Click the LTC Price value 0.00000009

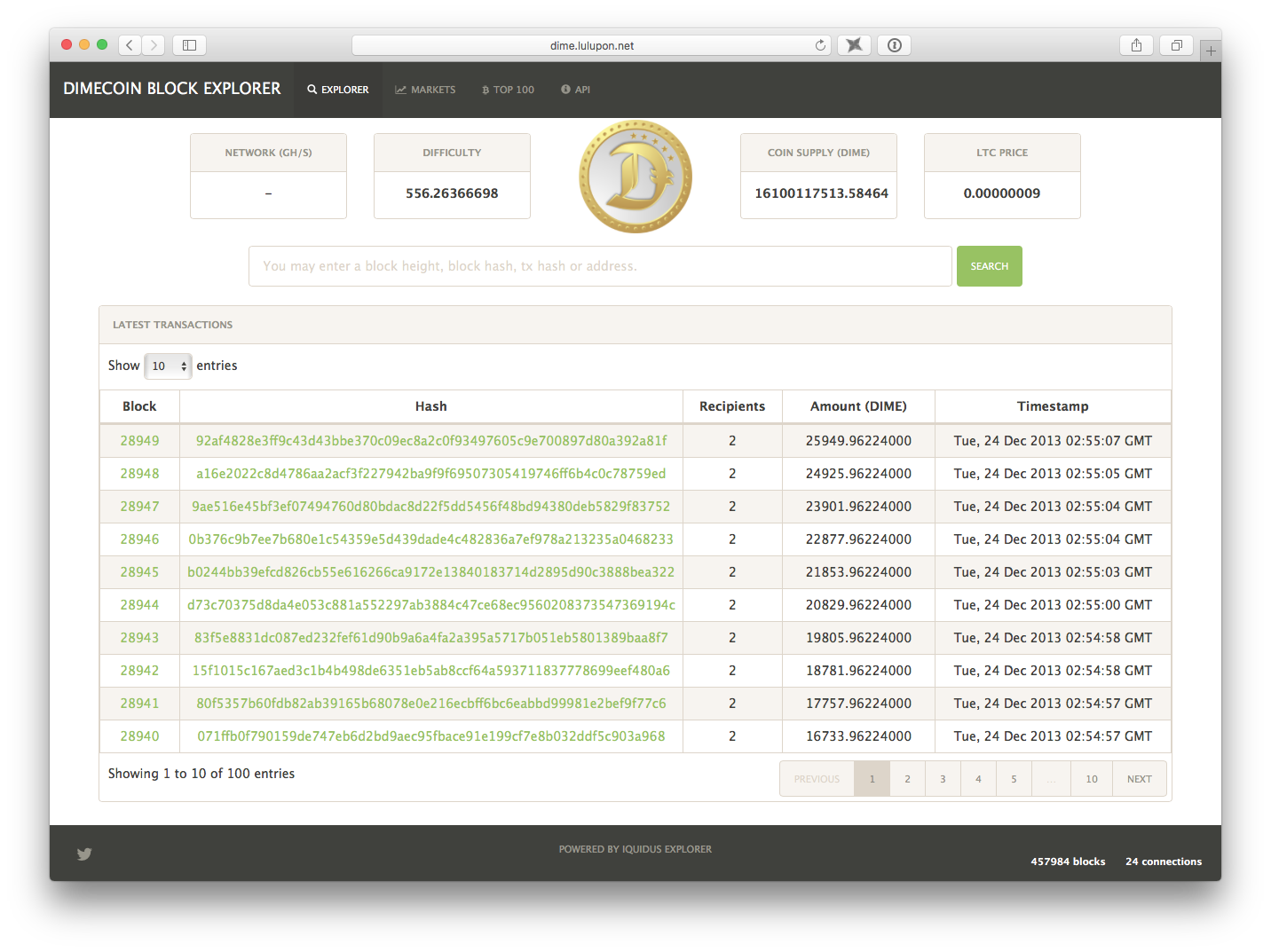click(x=1002, y=193)
